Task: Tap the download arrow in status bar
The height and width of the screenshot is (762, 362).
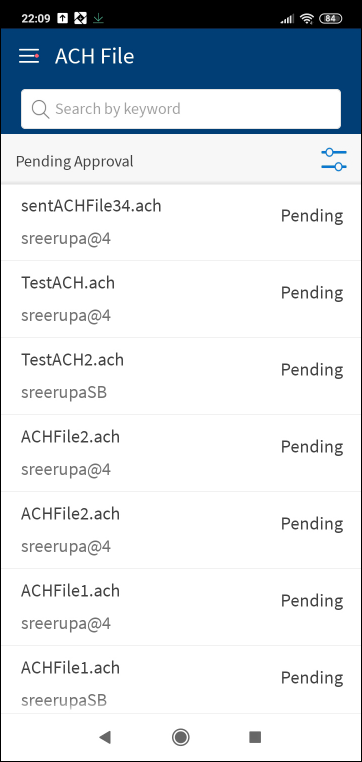Action: click(99, 18)
